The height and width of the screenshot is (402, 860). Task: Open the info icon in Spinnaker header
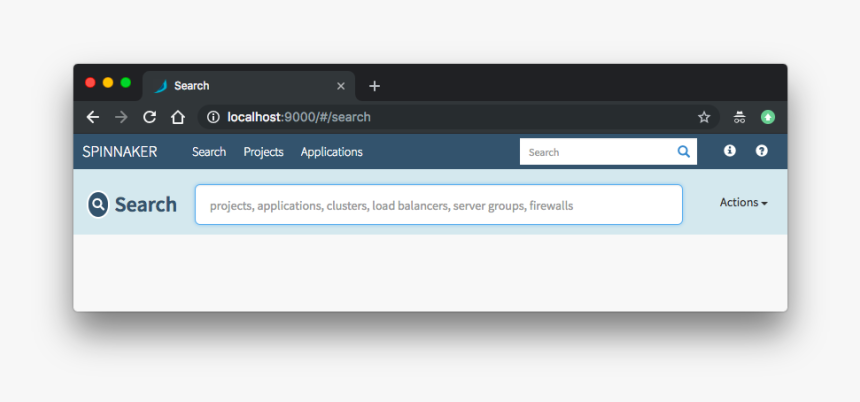click(x=730, y=151)
